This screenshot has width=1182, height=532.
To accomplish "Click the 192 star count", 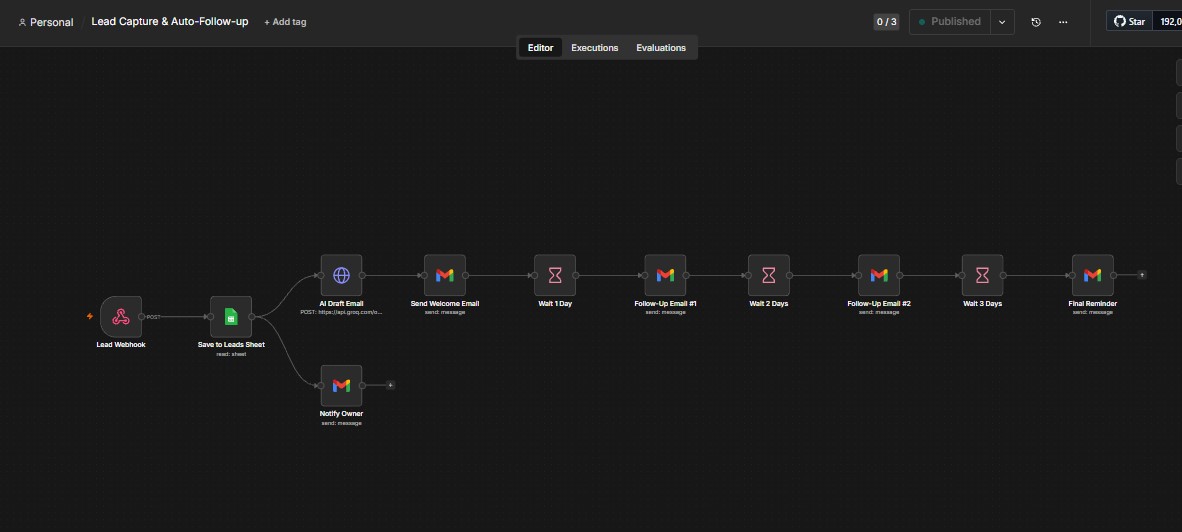I will [1167, 21].
